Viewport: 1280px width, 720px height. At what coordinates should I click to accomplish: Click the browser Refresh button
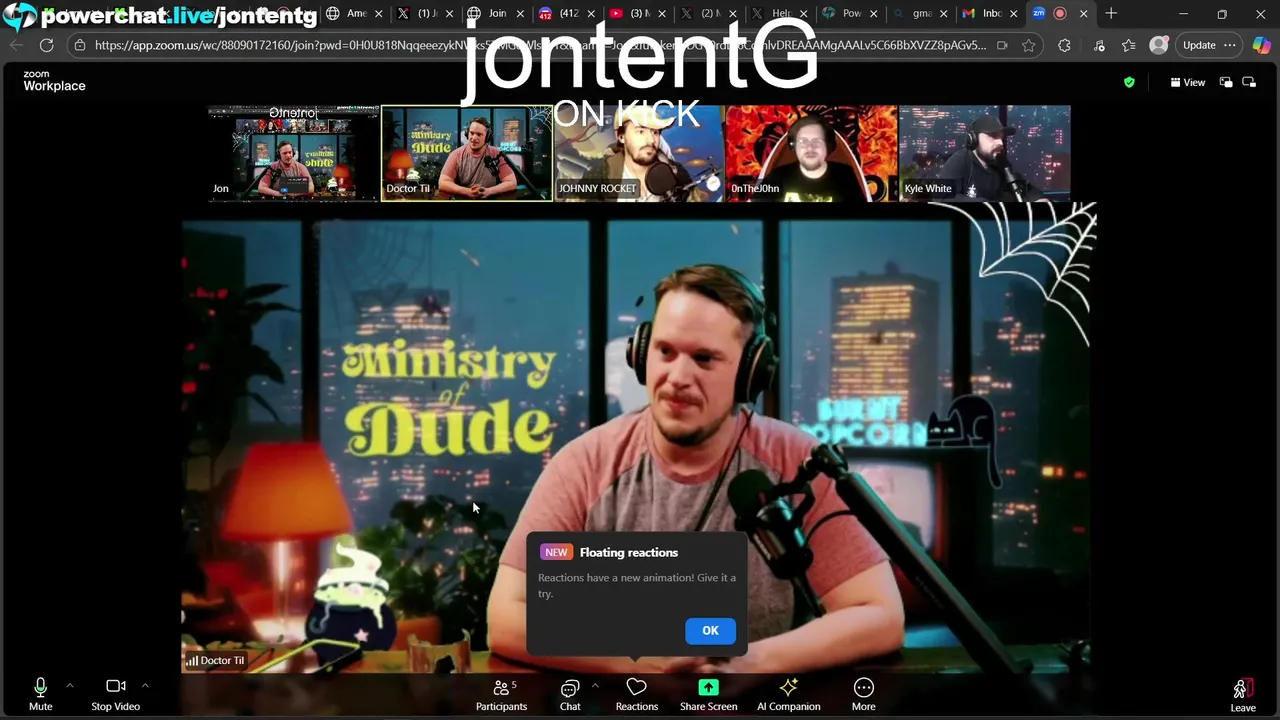46,45
